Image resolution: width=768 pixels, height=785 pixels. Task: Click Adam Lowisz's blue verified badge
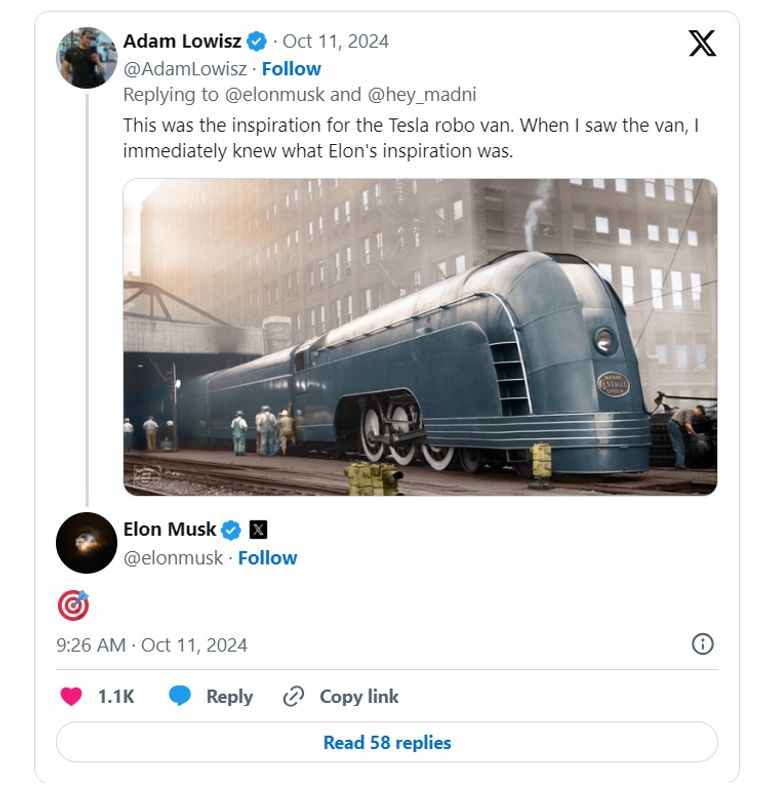257,42
